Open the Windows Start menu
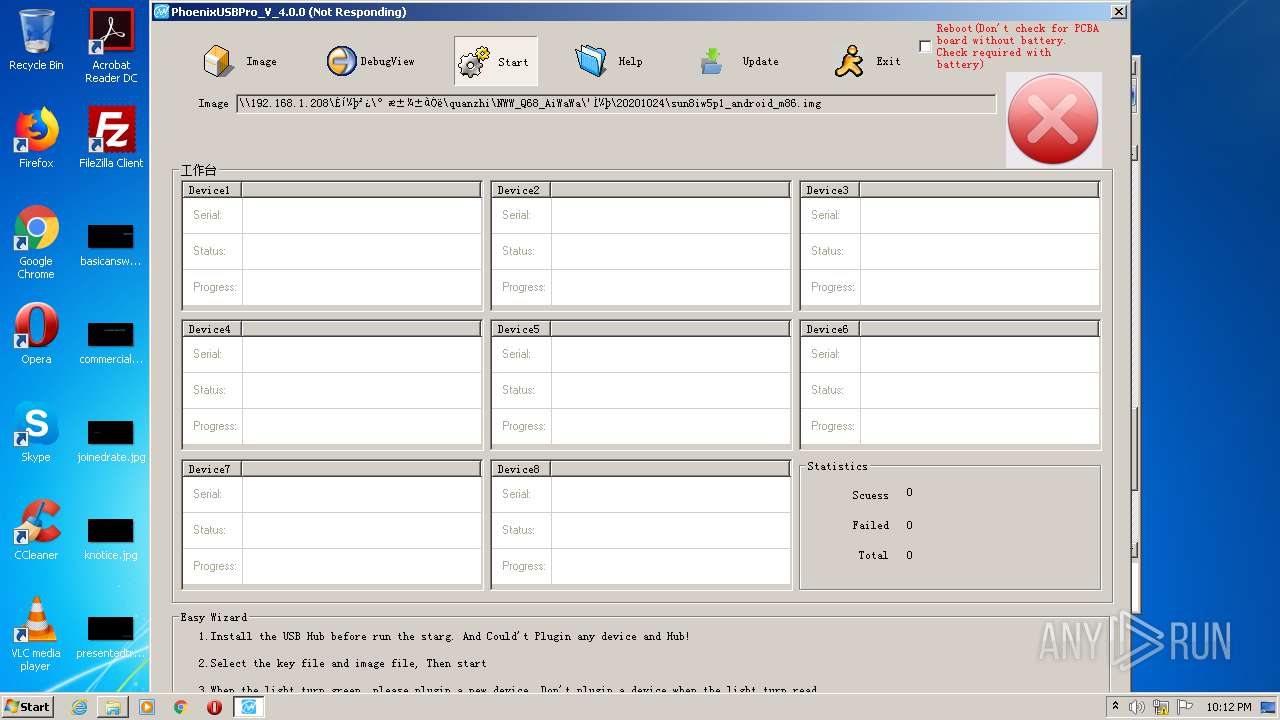The height and width of the screenshot is (720, 1280). [x=27, y=706]
